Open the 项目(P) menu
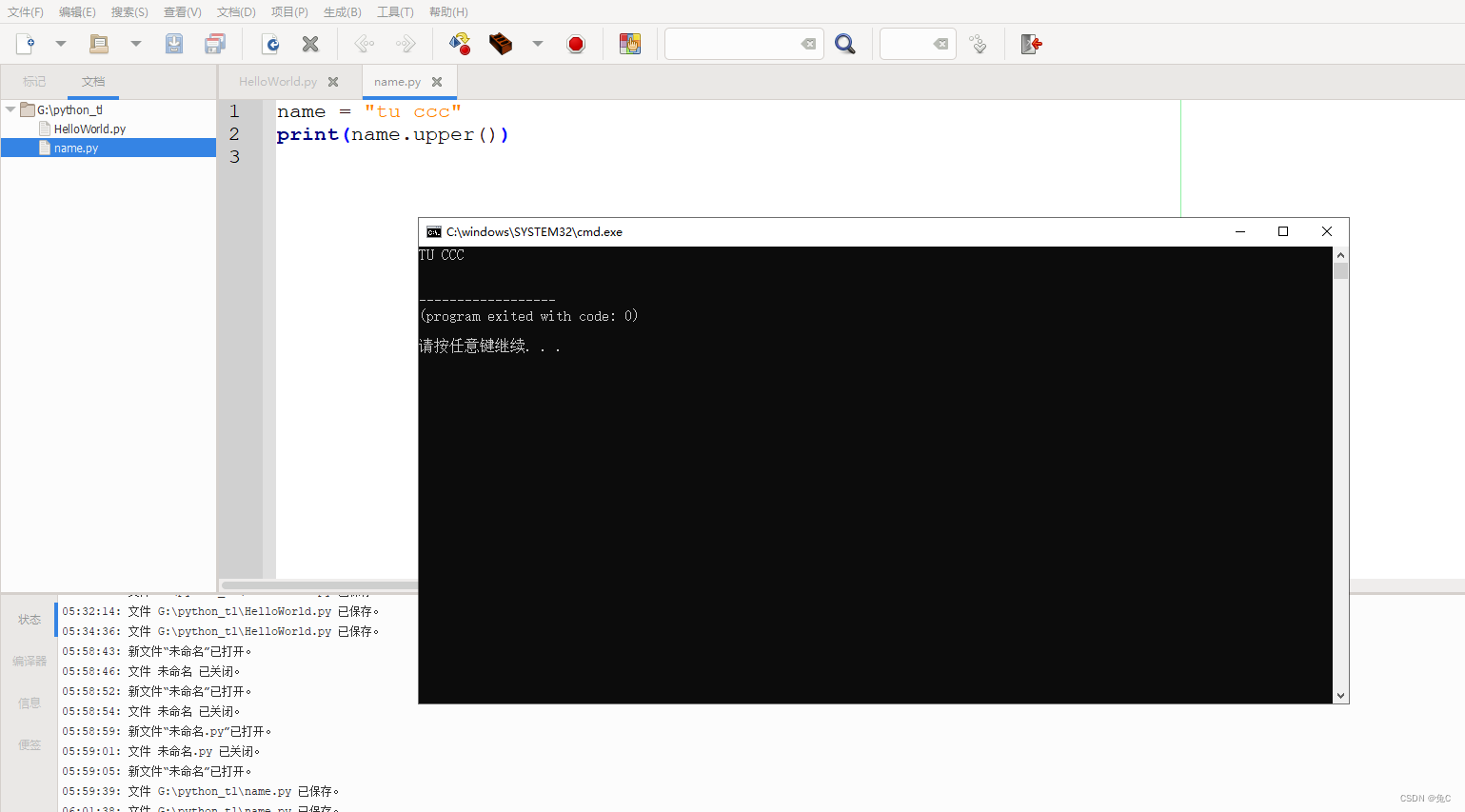Viewport: 1465px width, 812px height. point(289,12)
